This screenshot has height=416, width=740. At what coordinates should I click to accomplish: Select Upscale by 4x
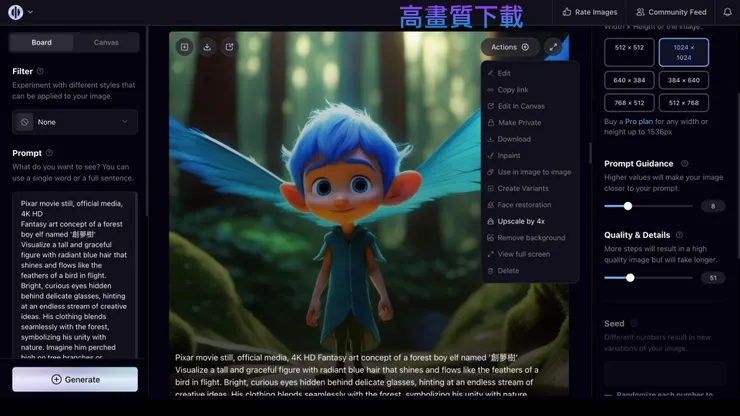click(529, 221)
